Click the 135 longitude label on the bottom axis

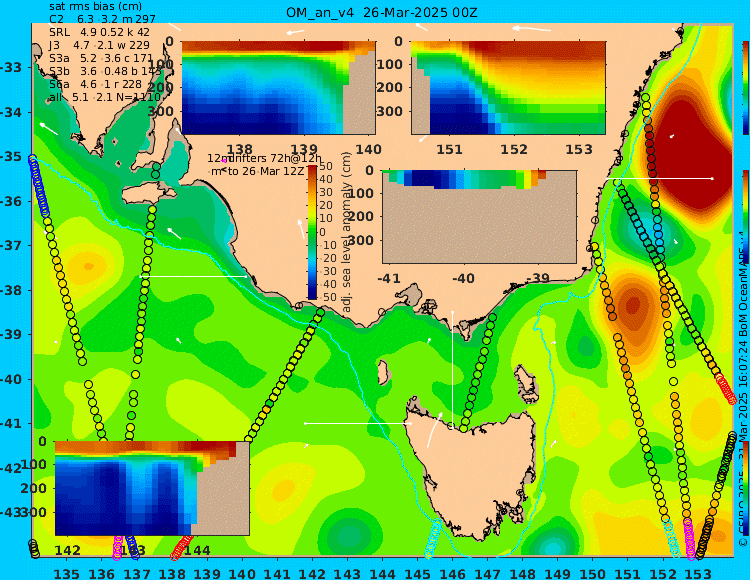[x=66, y=573]
